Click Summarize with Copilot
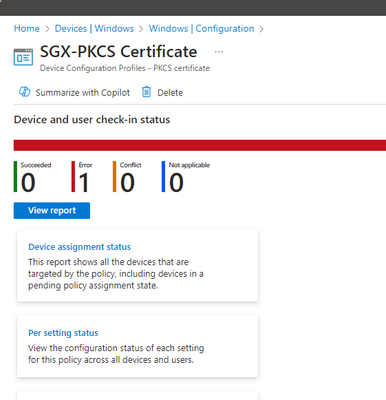Image resolution: width=386 pixels, height=400 pixels. (x=83, y=92)
